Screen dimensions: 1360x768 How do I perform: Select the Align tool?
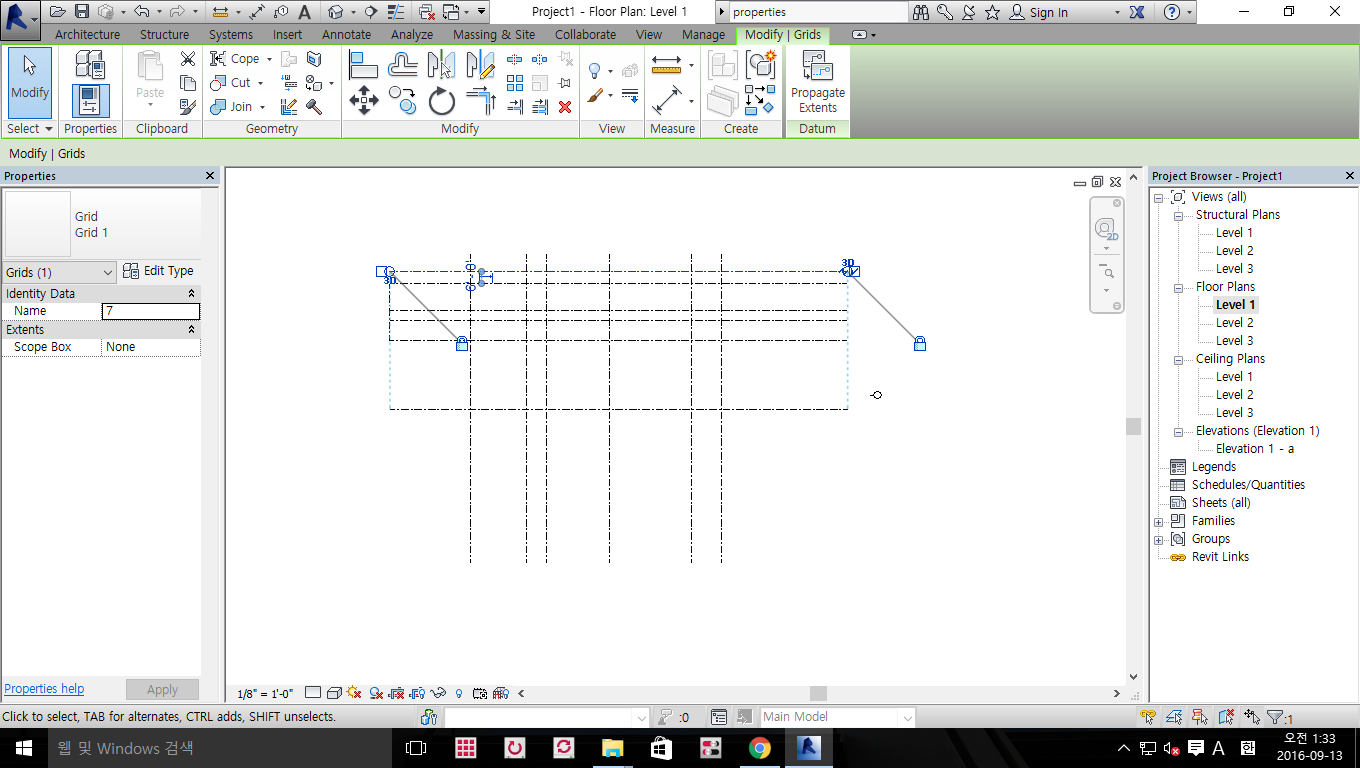point(363,65)
